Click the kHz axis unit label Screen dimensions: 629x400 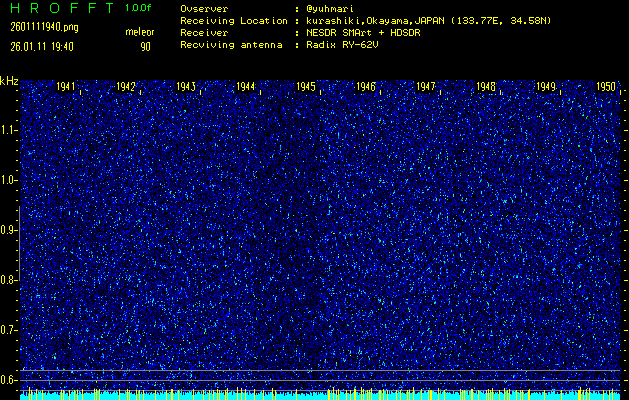[9, 81]
